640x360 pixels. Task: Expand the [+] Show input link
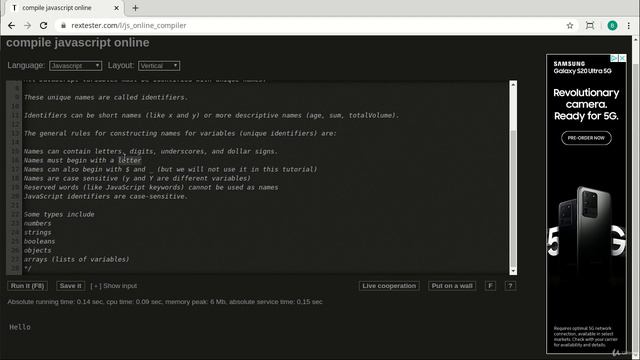pyautogui.click(x=113, y=286)
